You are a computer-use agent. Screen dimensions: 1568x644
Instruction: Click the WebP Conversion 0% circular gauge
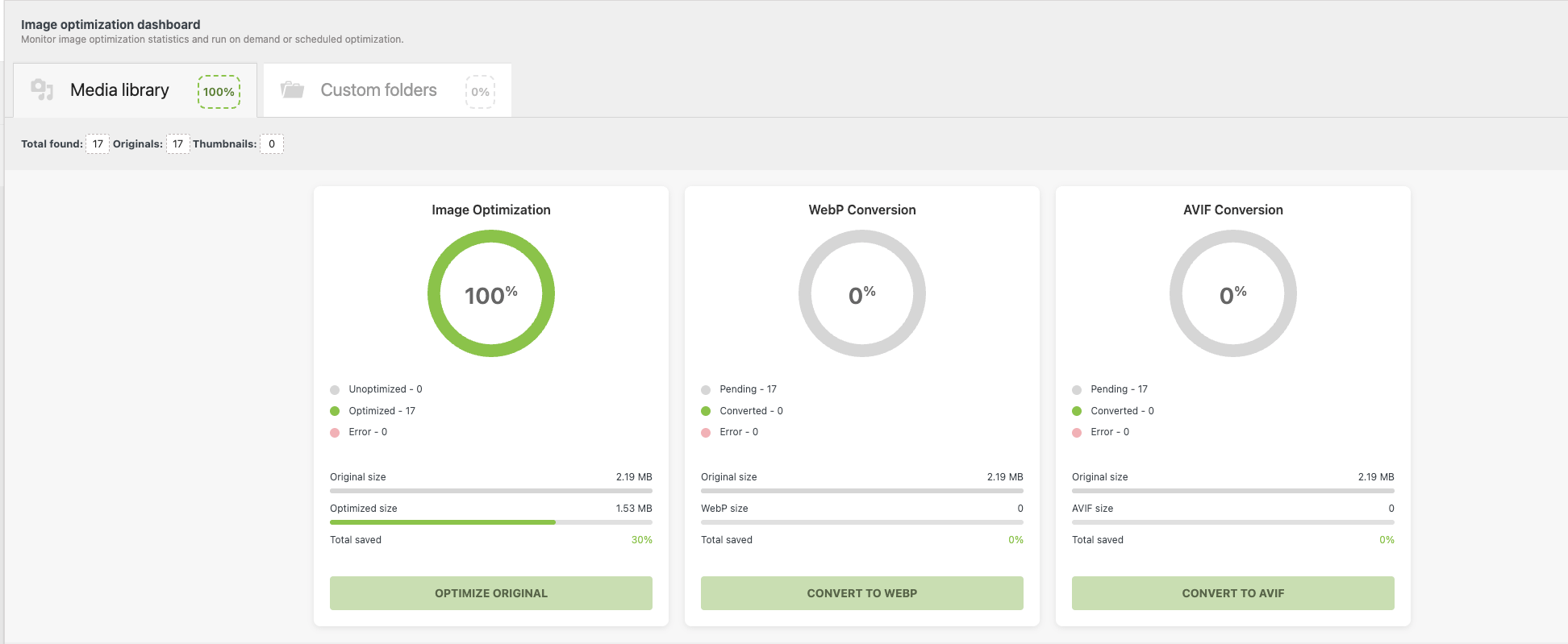point(862,293)
